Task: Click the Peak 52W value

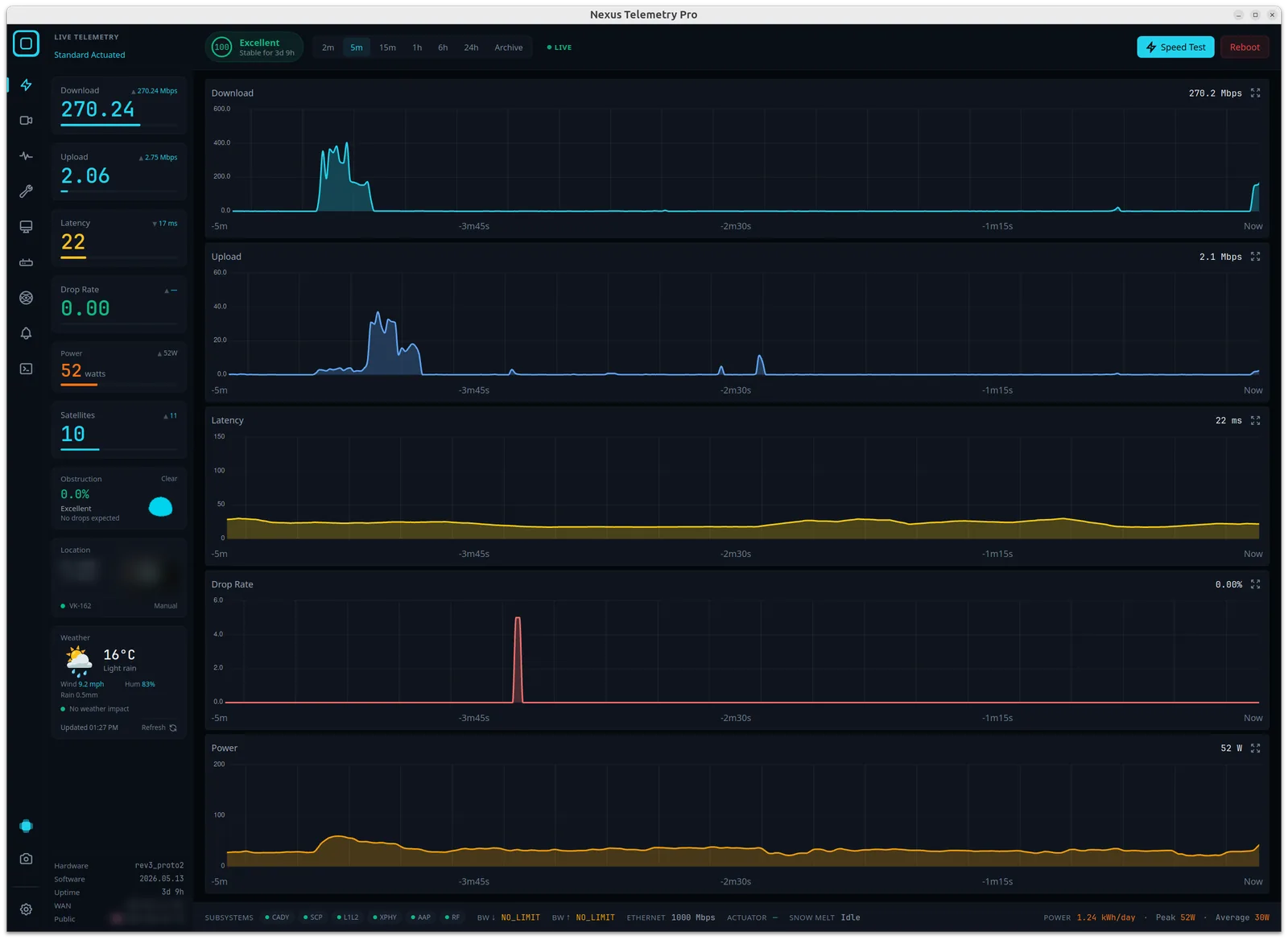Action: [x=1175, y=917]
